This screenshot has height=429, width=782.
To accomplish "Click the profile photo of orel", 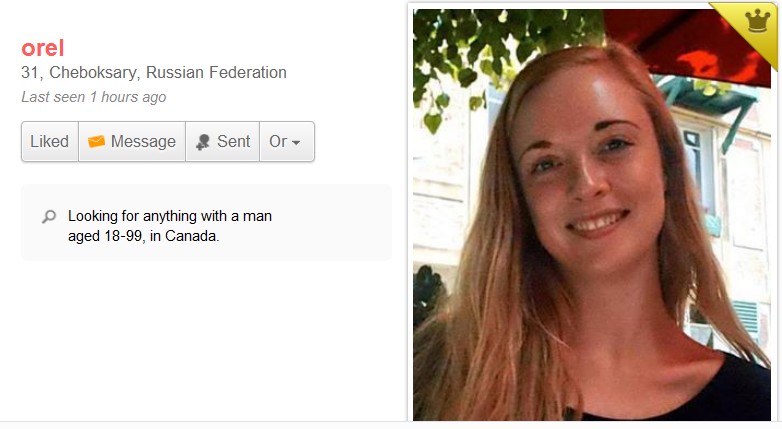I will click(x=591, y=214).
